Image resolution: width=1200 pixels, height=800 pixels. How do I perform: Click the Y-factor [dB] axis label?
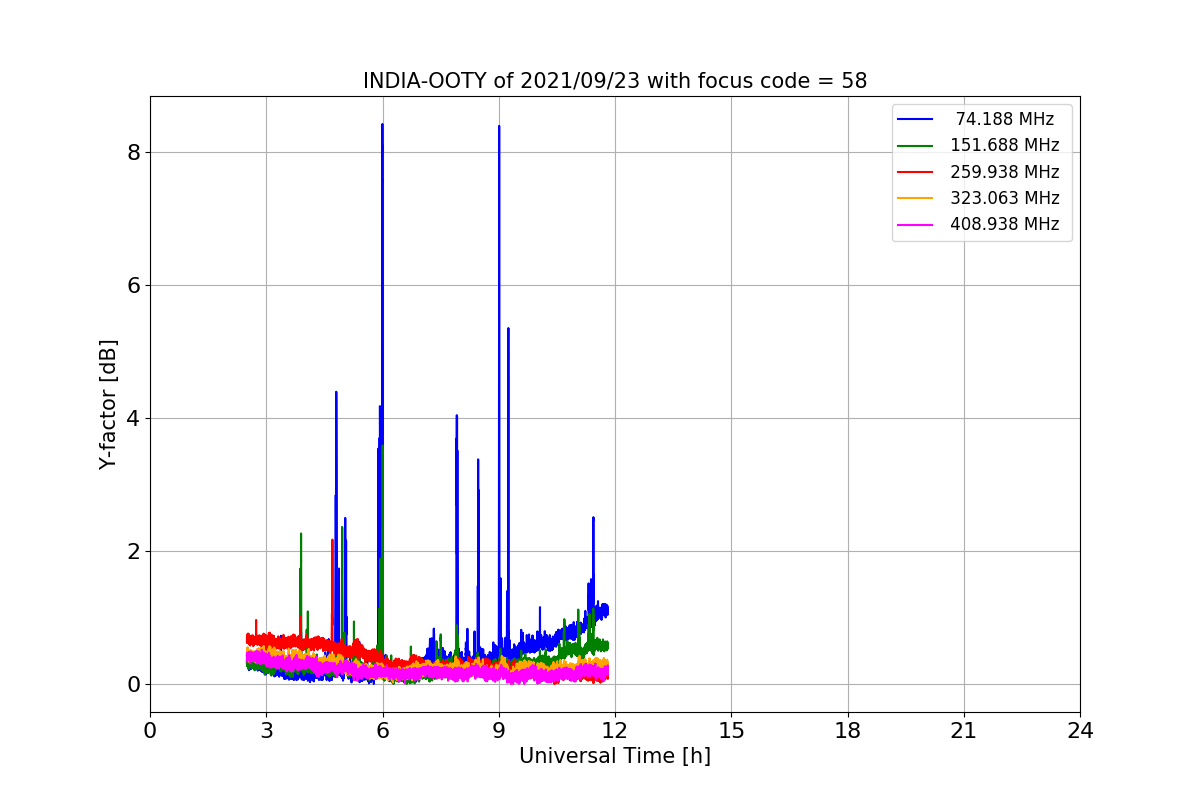(108, 404)
